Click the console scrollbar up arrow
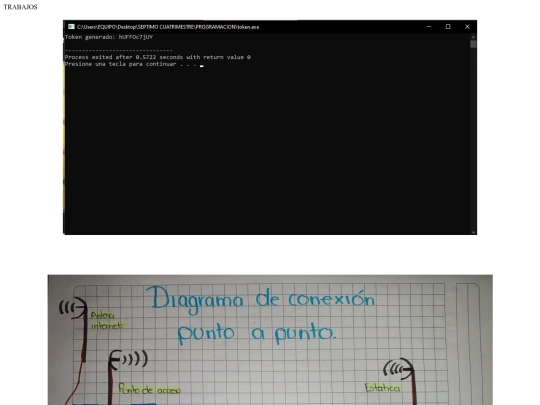The width and height of the screenshot is (540, 405). [x=474, y=37]
